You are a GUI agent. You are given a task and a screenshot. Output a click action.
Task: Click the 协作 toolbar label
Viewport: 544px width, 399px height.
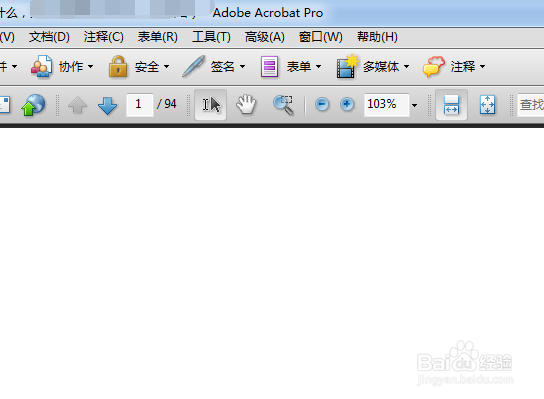(71, 66)
